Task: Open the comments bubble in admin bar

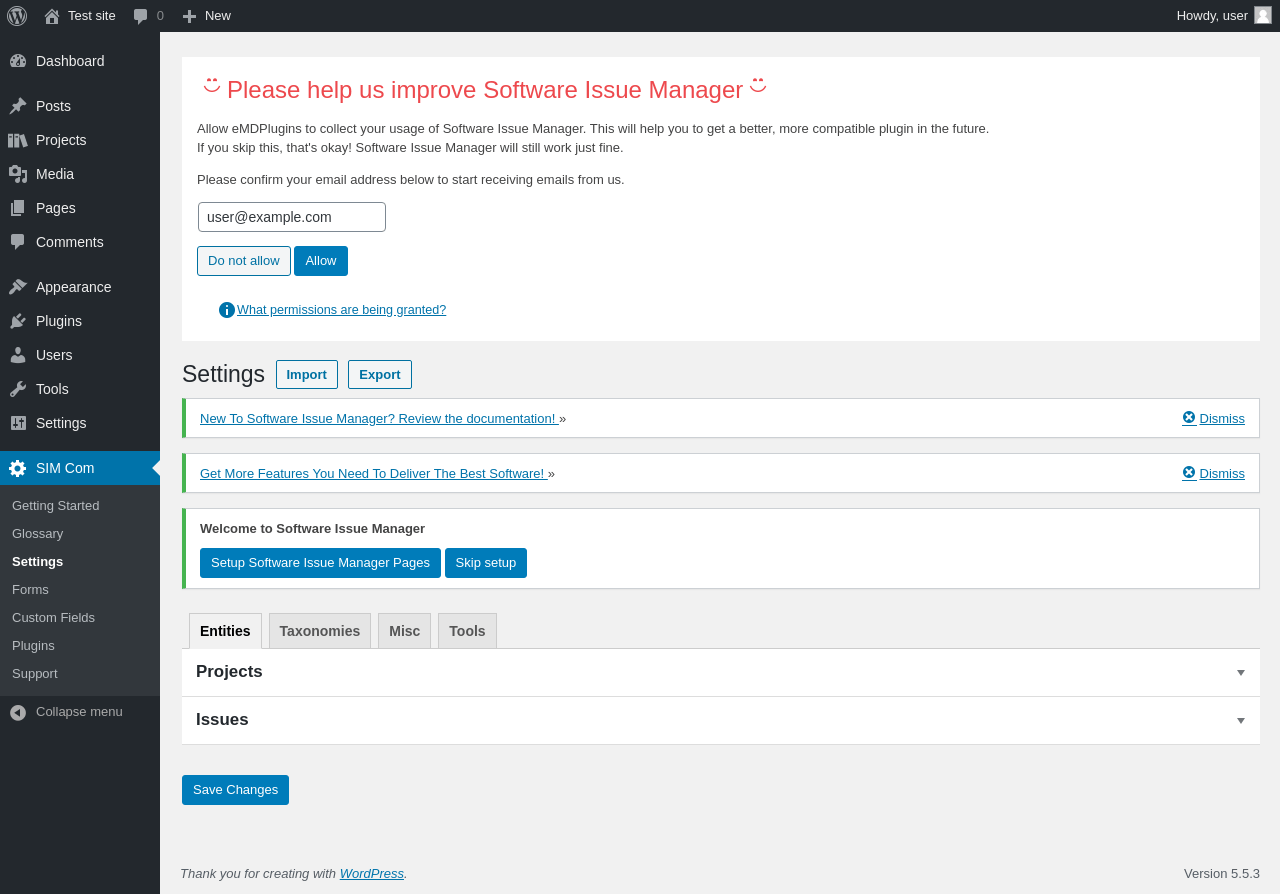Action: [141, 16]
